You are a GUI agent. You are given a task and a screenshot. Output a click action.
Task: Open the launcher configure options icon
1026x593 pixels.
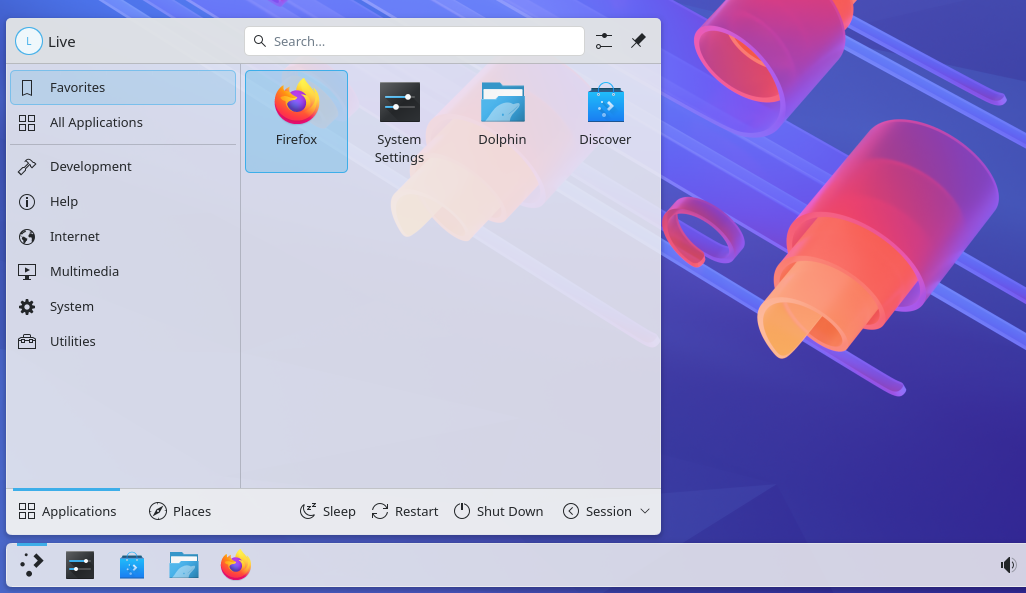click(603, 41)
